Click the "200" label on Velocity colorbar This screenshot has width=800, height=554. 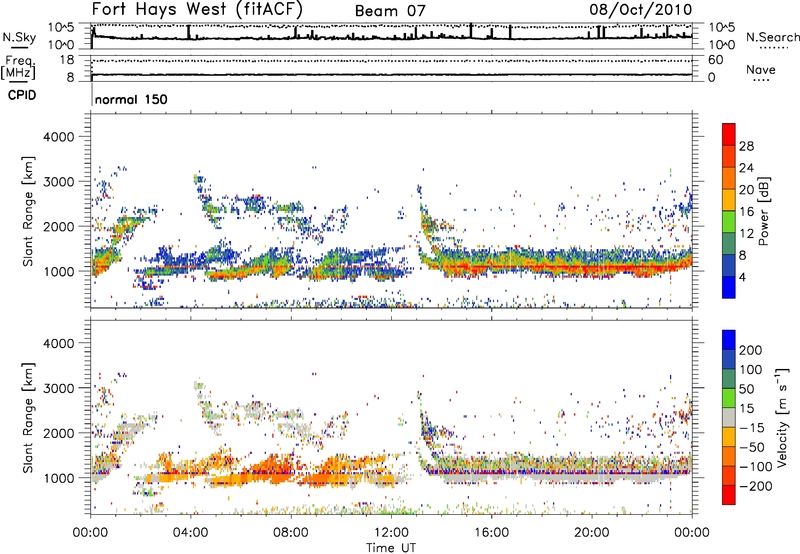751,350
